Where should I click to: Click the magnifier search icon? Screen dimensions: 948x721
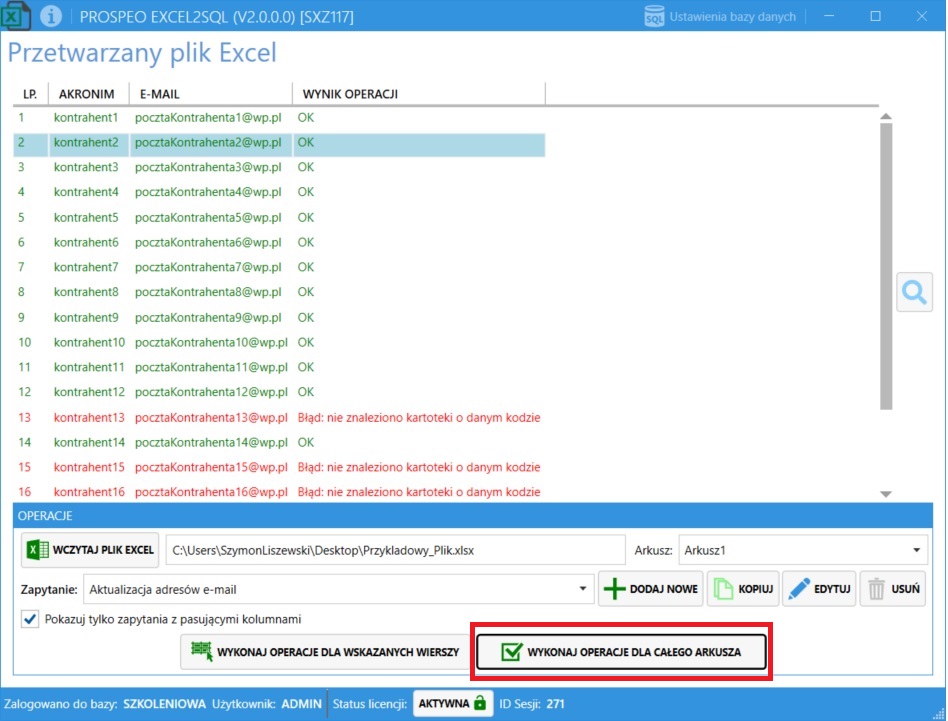tap(914, 292)
